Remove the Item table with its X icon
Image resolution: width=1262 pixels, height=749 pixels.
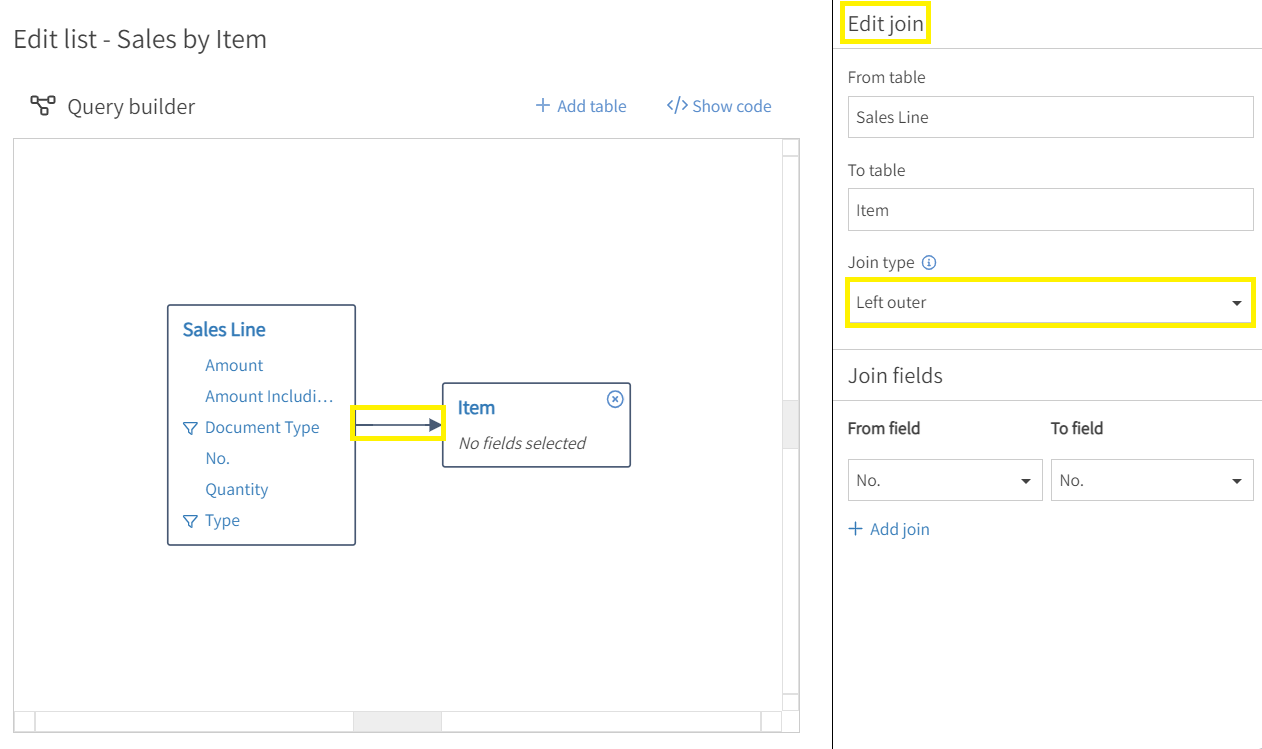(x=615, y=399)
